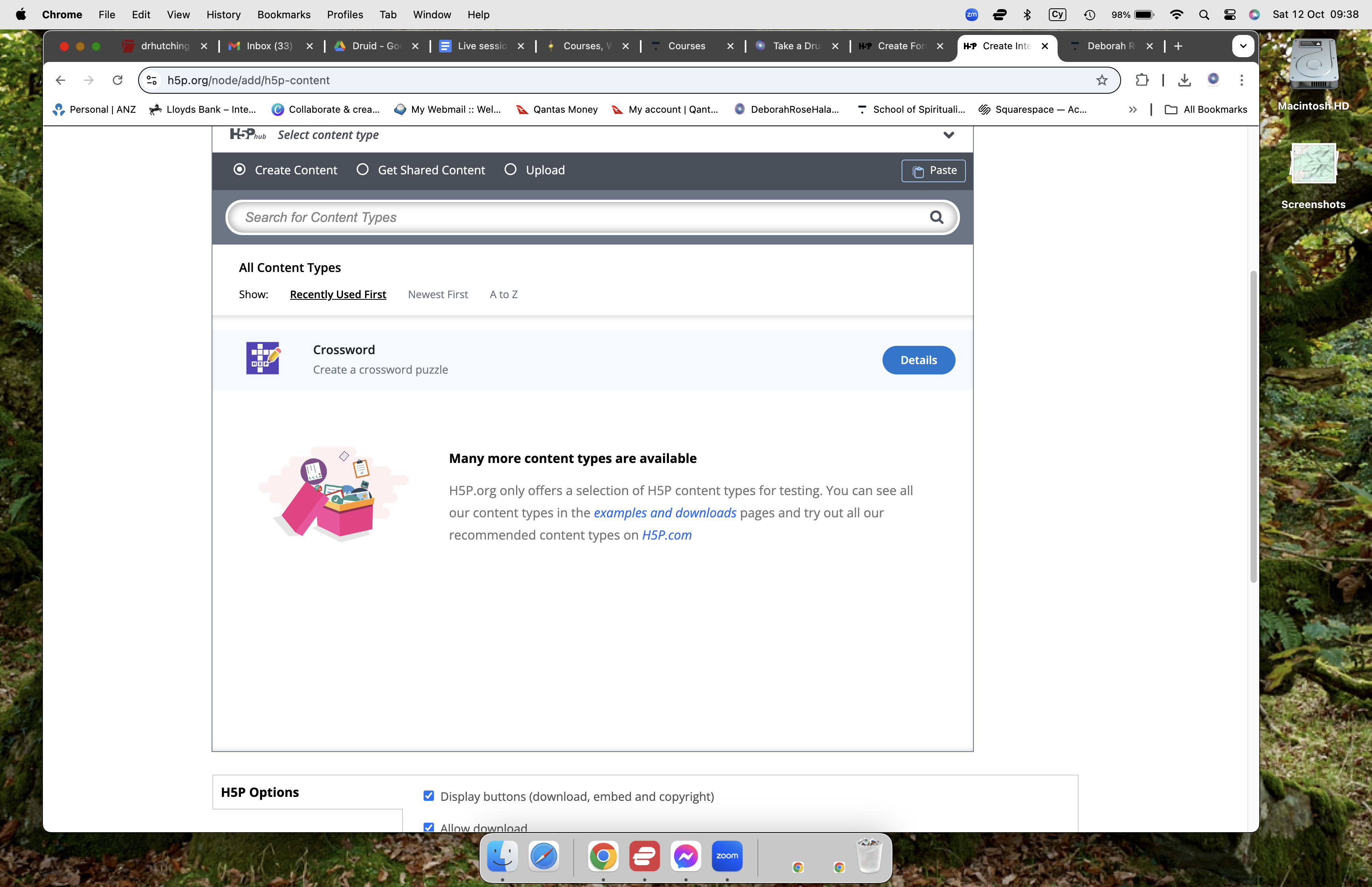Open the tab search dropdown arrow
Image resolution: width=1372 pixels, height=887 pixels.
pos(1243,46)
